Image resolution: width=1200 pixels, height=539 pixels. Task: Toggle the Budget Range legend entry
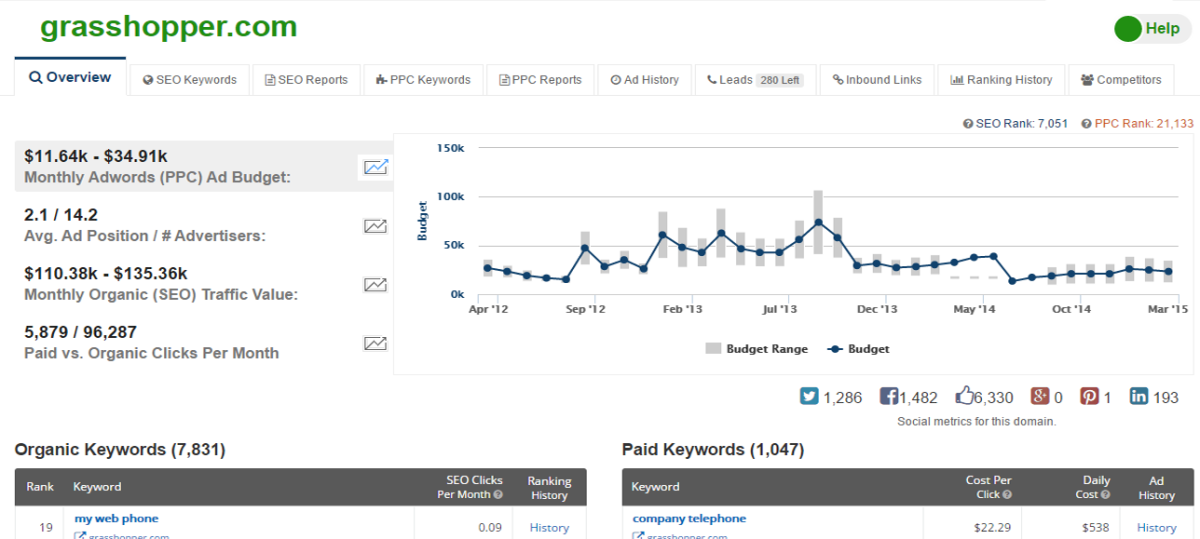pos(755,349)
